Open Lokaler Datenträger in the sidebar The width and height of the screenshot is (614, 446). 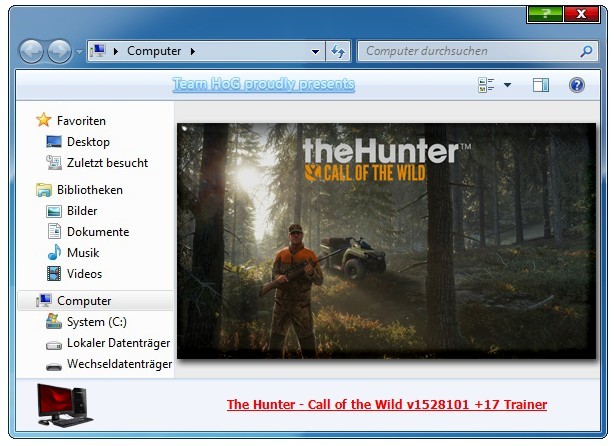tap(118, 343)
